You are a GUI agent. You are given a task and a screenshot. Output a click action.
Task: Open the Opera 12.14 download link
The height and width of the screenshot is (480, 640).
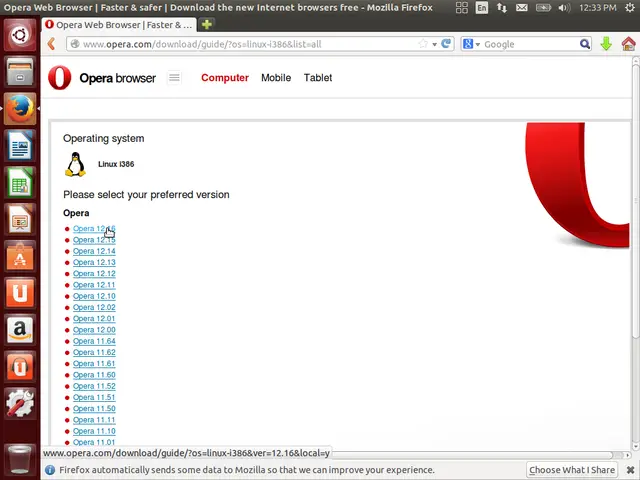pos(94,251)
